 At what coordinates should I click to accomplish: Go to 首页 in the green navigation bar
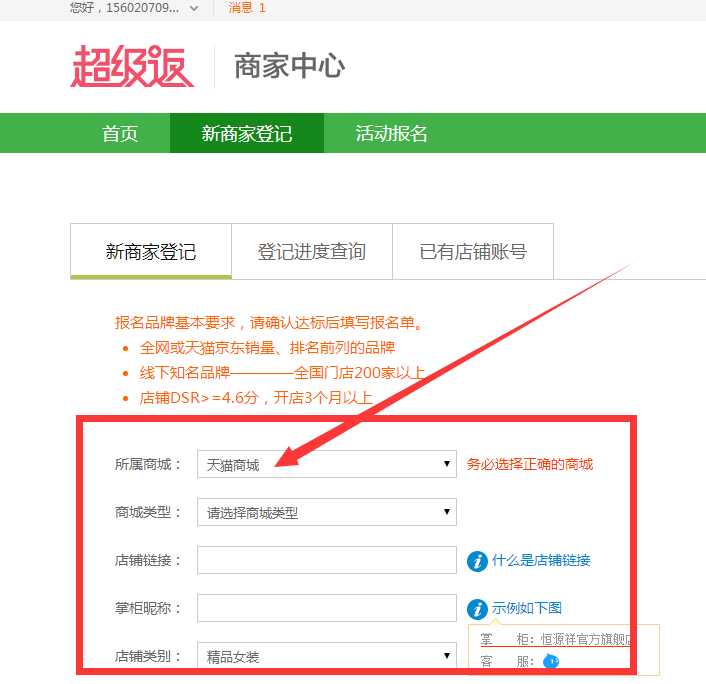120,133
